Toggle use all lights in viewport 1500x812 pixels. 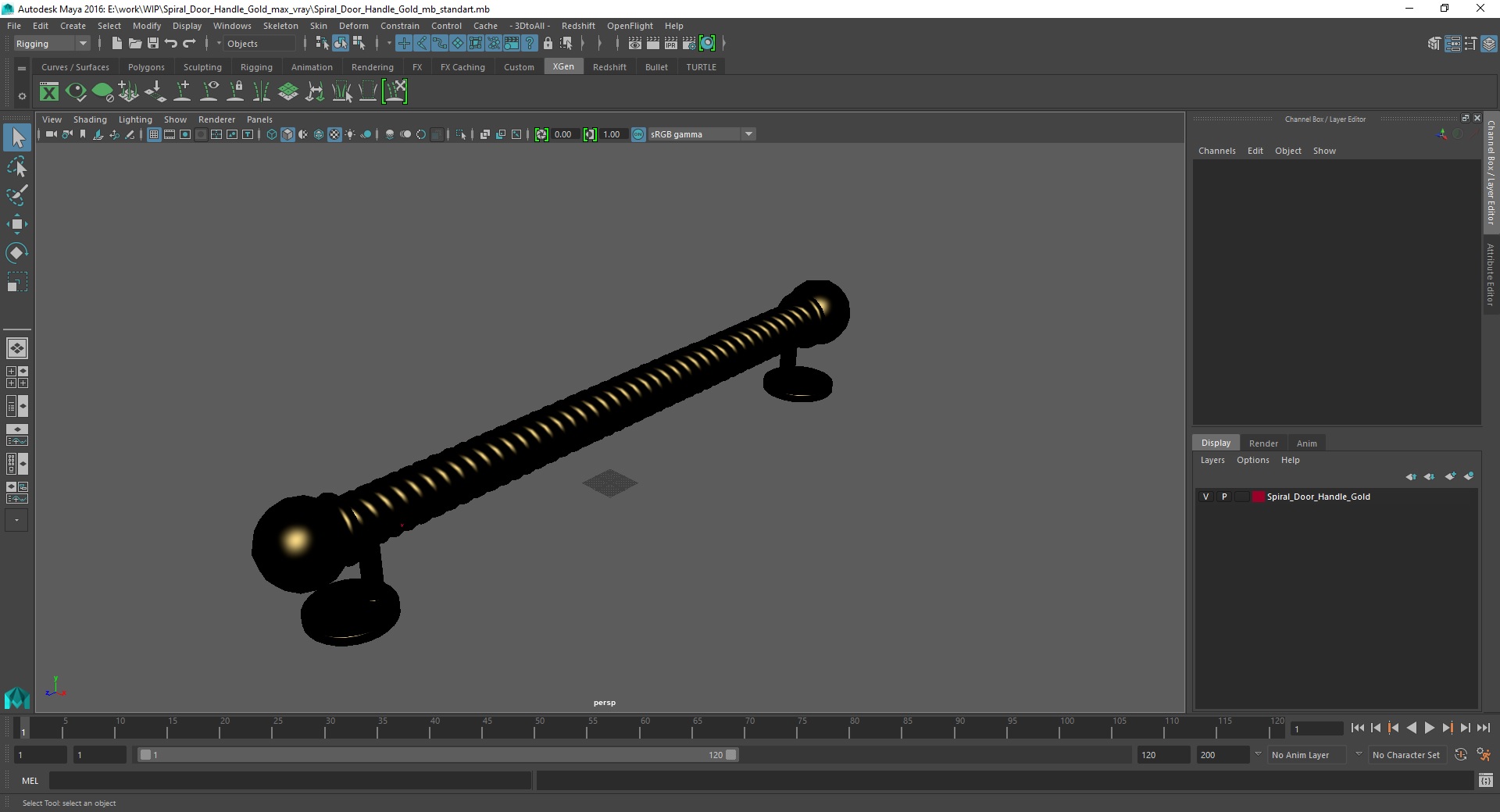[x=350, y=134]
